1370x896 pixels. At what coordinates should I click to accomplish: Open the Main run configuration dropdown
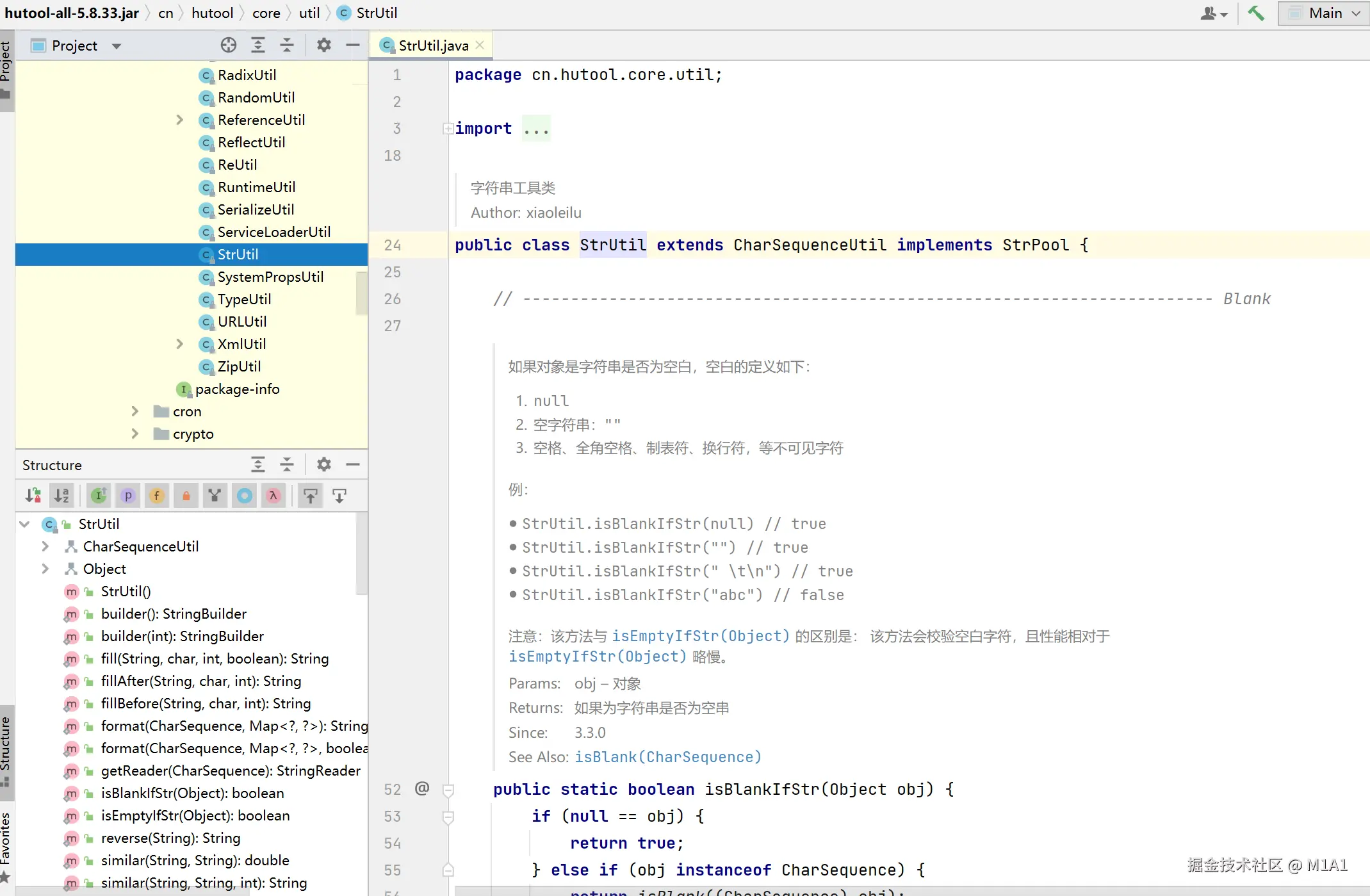click(1324, 13)
